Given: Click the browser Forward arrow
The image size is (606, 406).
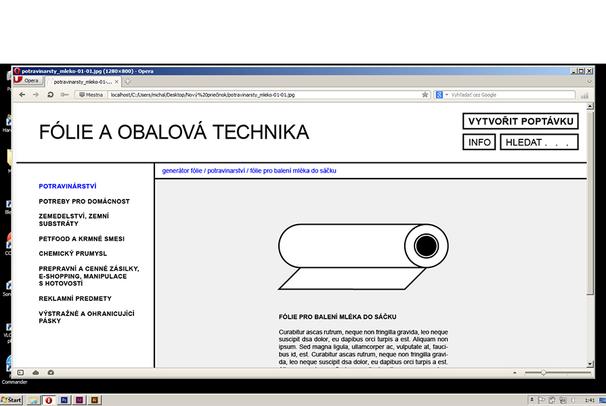Looking at the screenshot, I should 36,94.
